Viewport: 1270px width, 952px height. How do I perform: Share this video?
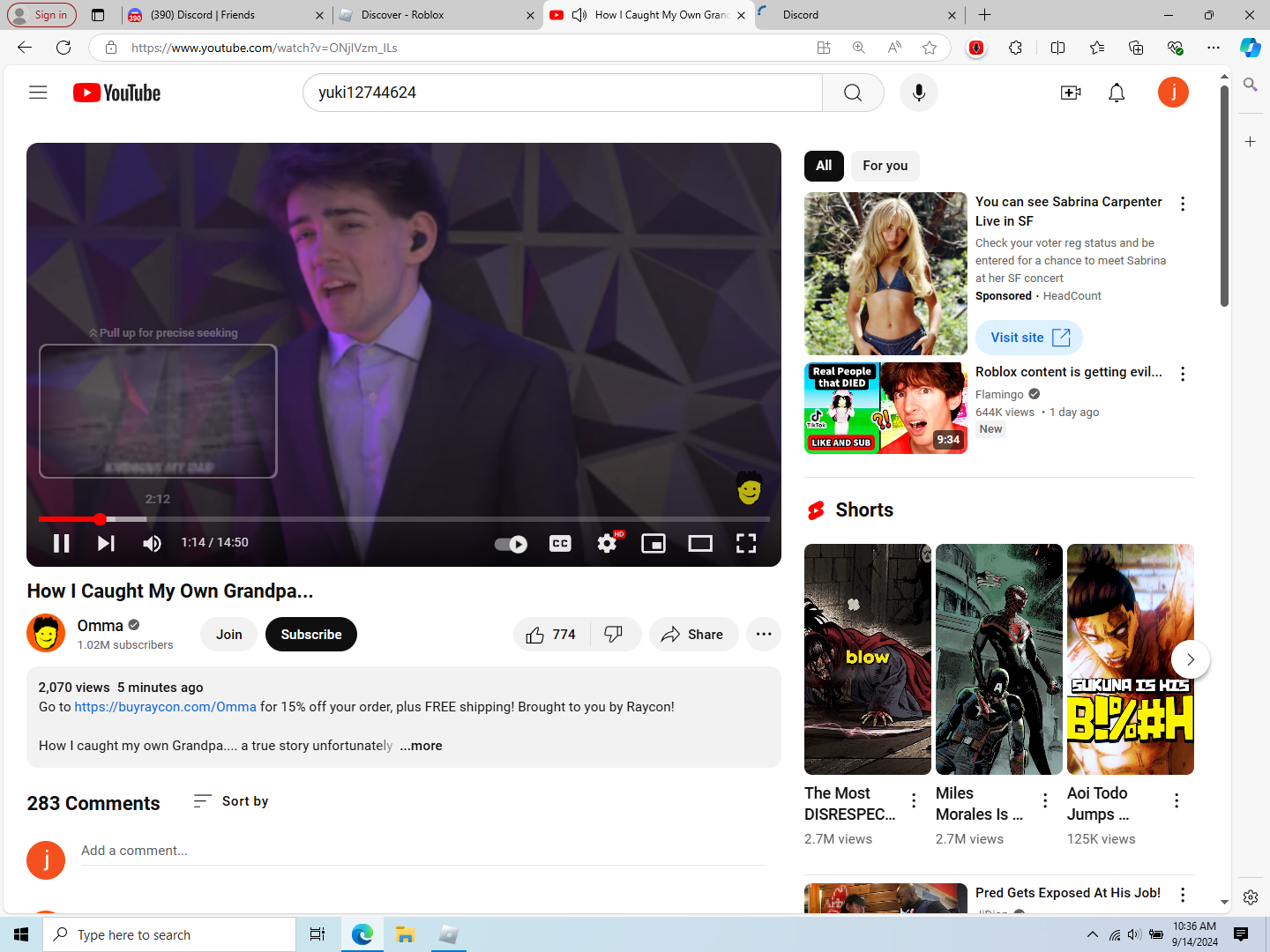click(x=693, y=635)
